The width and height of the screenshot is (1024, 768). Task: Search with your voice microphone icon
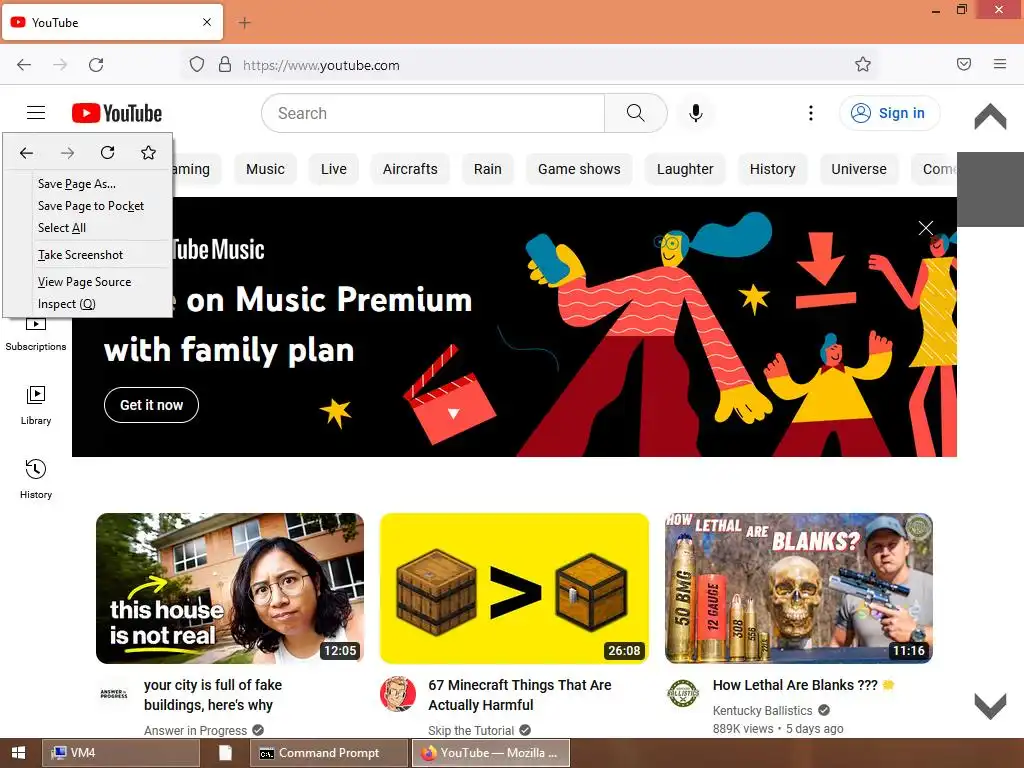tap(696, 113)
